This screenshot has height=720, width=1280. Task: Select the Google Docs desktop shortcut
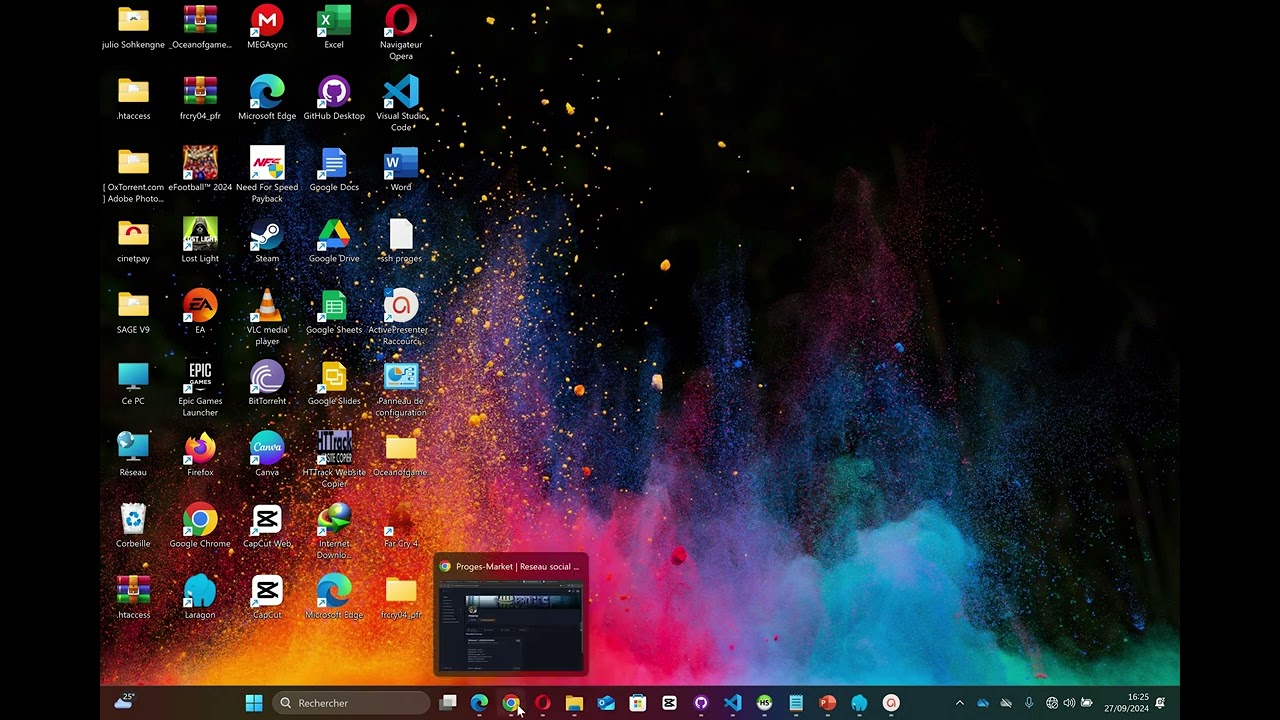(x=334, y=169)
